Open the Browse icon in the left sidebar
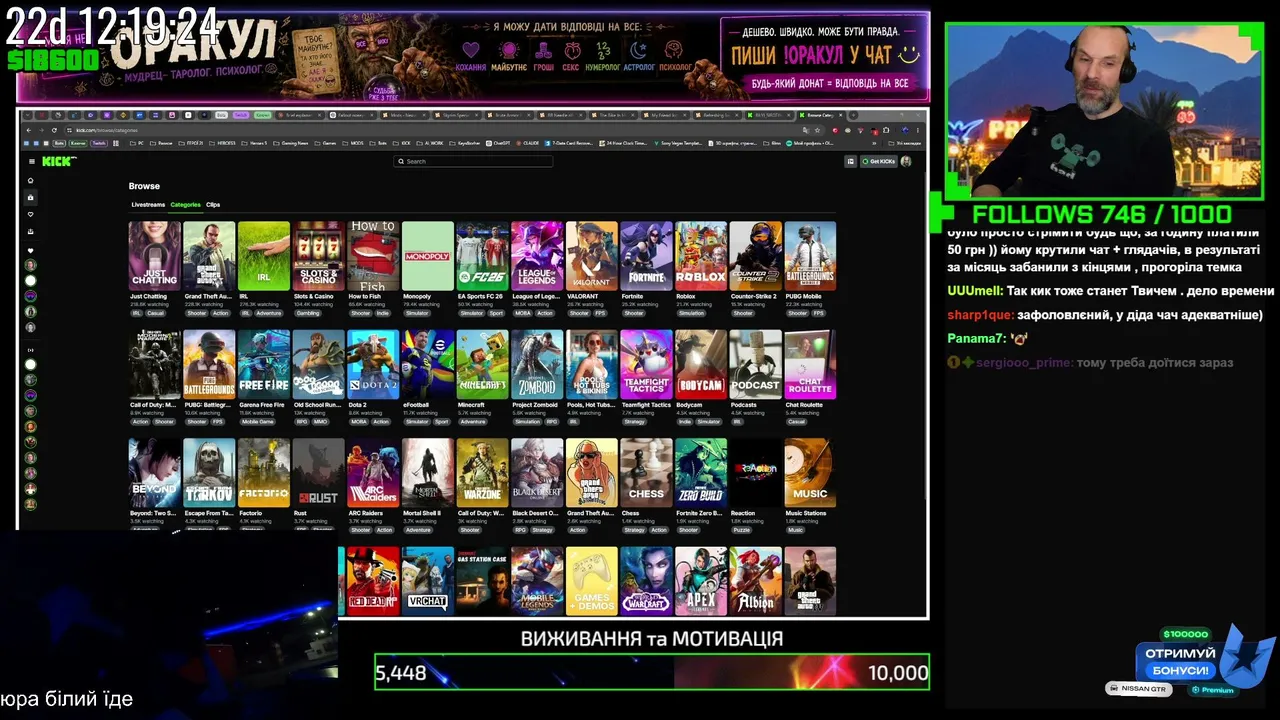Viewport: 1280px width, 720px height. [x=30, y=198]
